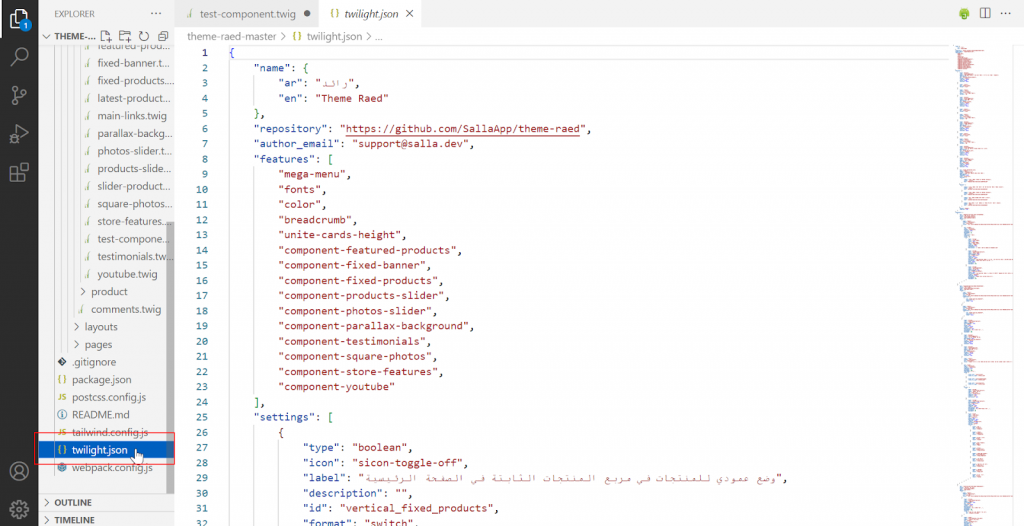Select the twilight.json editor tab

(371, 14)
